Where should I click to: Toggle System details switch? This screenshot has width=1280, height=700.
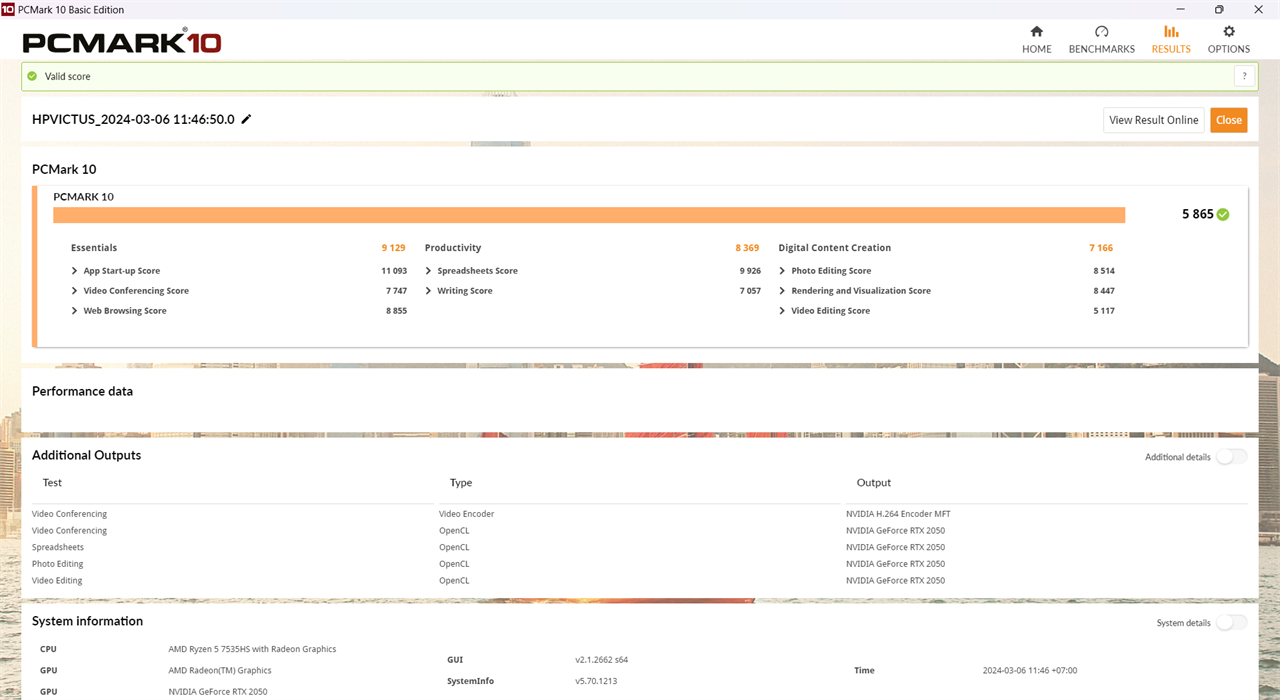[x=1231, y=623]
